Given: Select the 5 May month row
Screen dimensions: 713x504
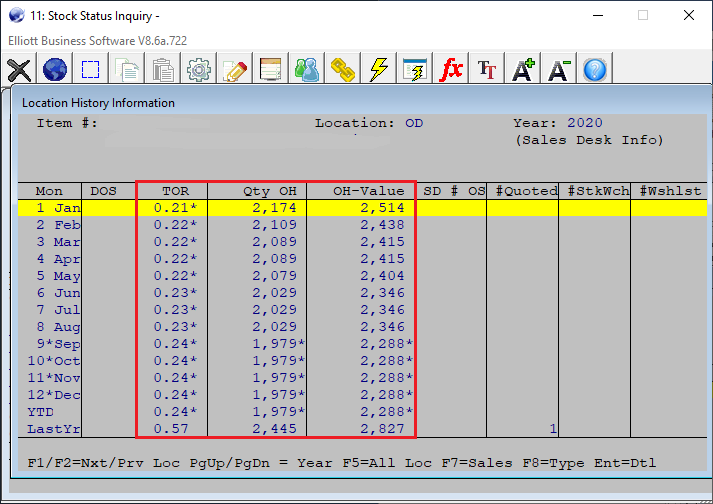Looking at the screenshot, I should tap(362, 276).
